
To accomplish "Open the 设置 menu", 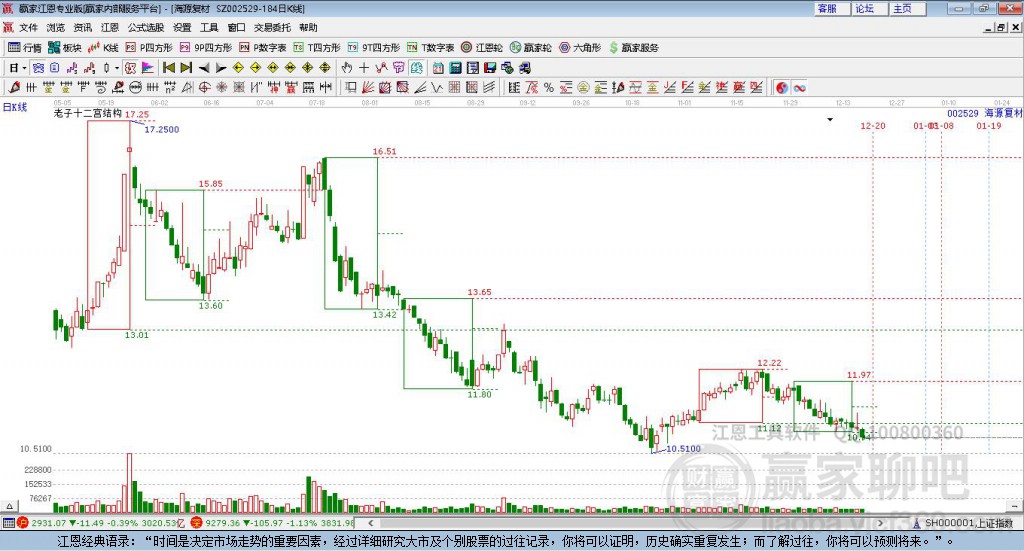I will 182,27.
